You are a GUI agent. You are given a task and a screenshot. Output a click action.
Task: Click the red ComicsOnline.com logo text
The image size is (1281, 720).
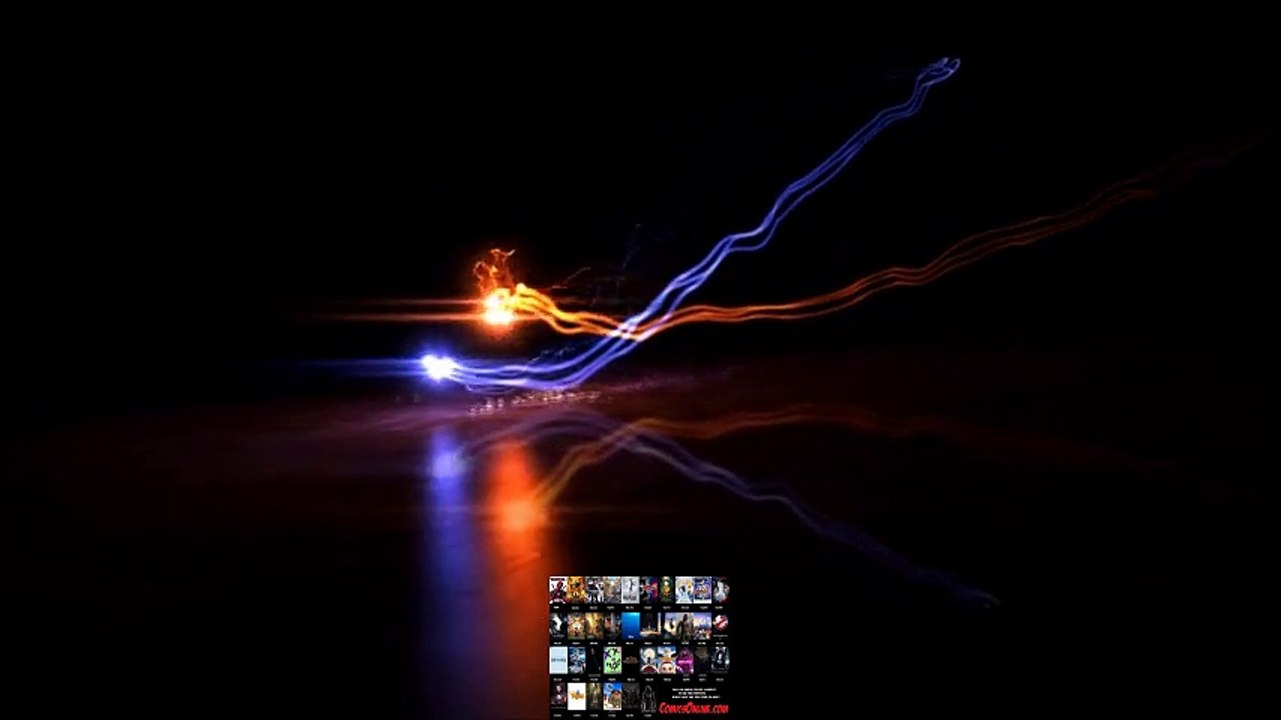(693, 708)
